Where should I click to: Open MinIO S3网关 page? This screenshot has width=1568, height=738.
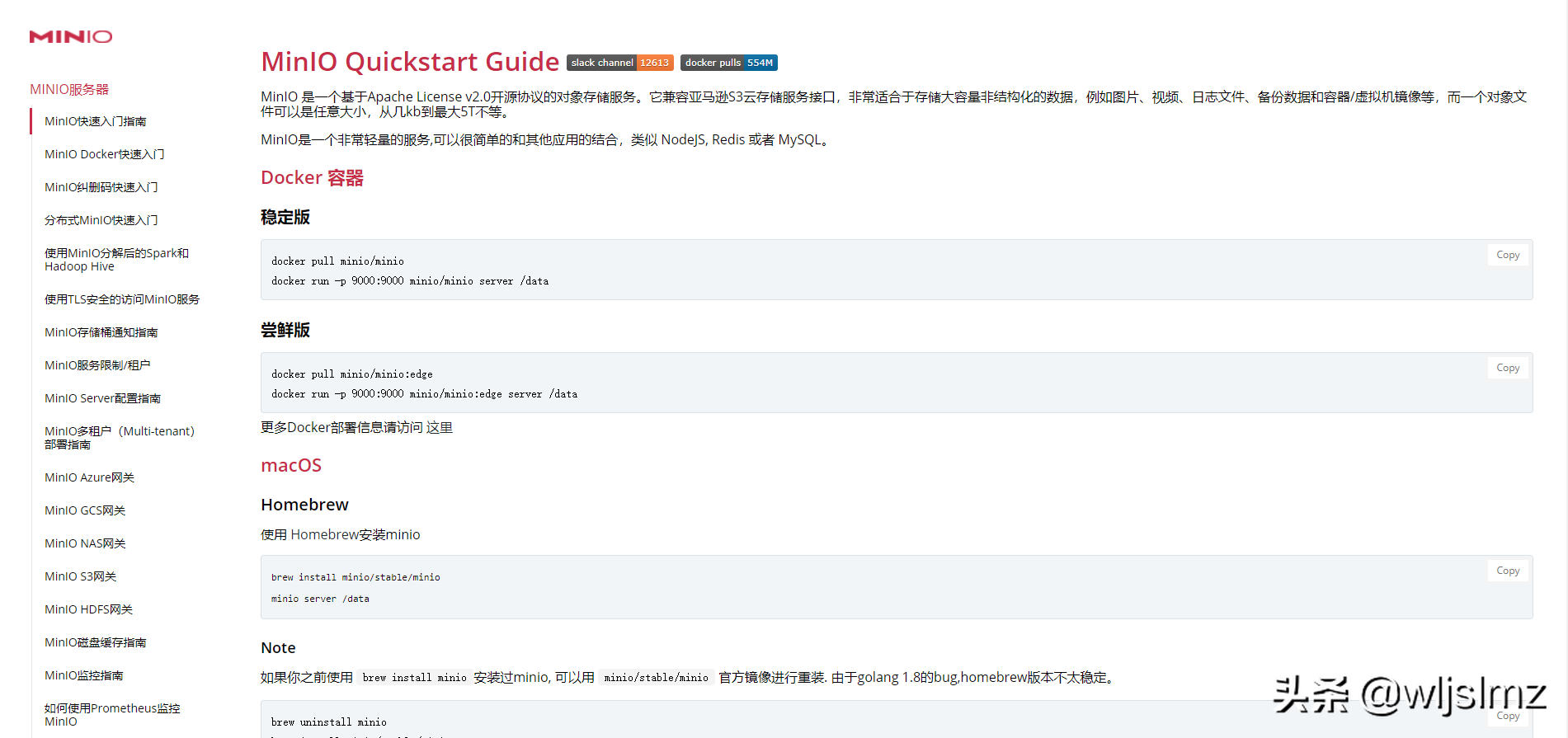[x=81, y=576]
